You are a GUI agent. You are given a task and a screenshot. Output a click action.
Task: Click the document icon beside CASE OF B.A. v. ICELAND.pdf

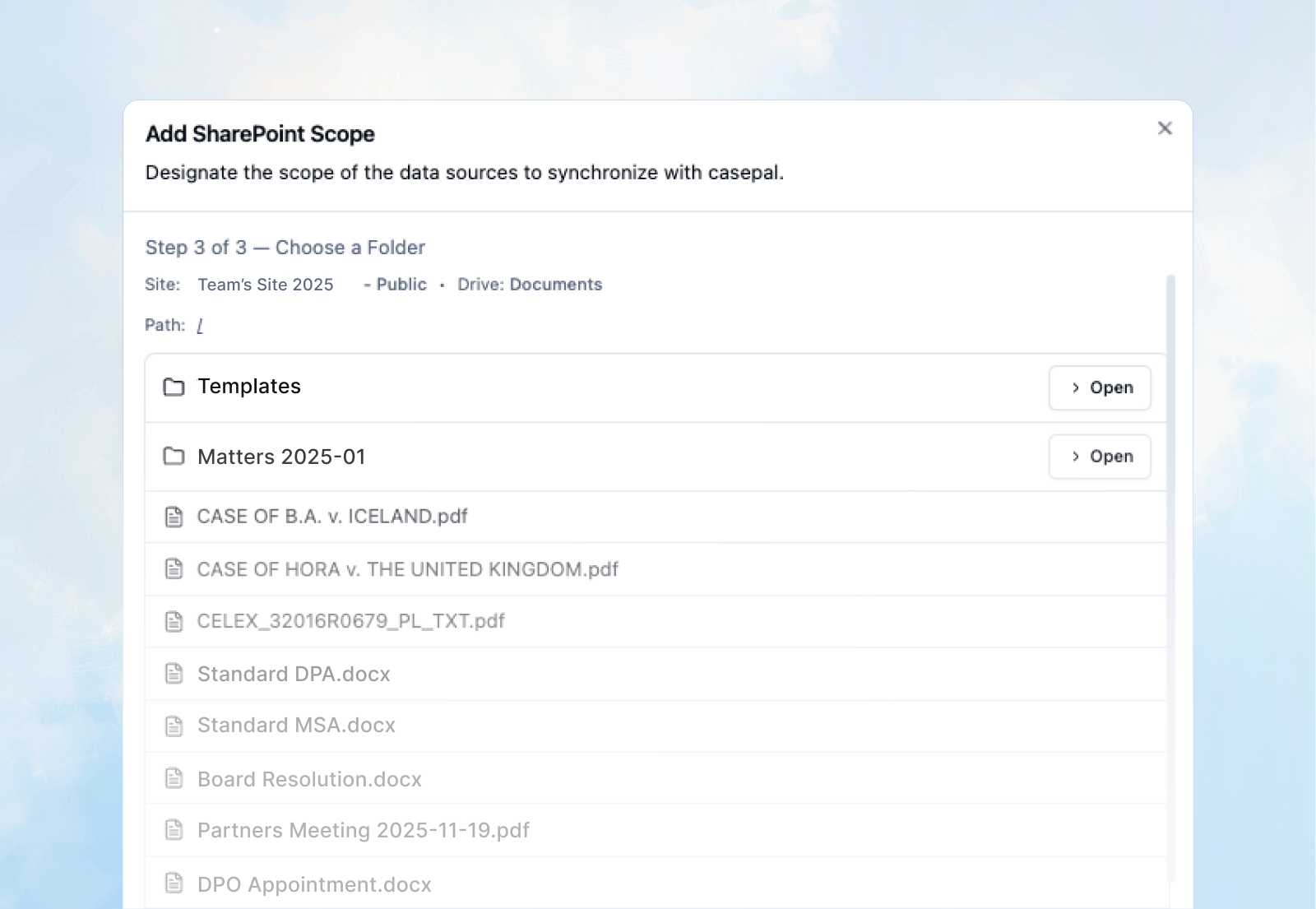click(174, 517)
